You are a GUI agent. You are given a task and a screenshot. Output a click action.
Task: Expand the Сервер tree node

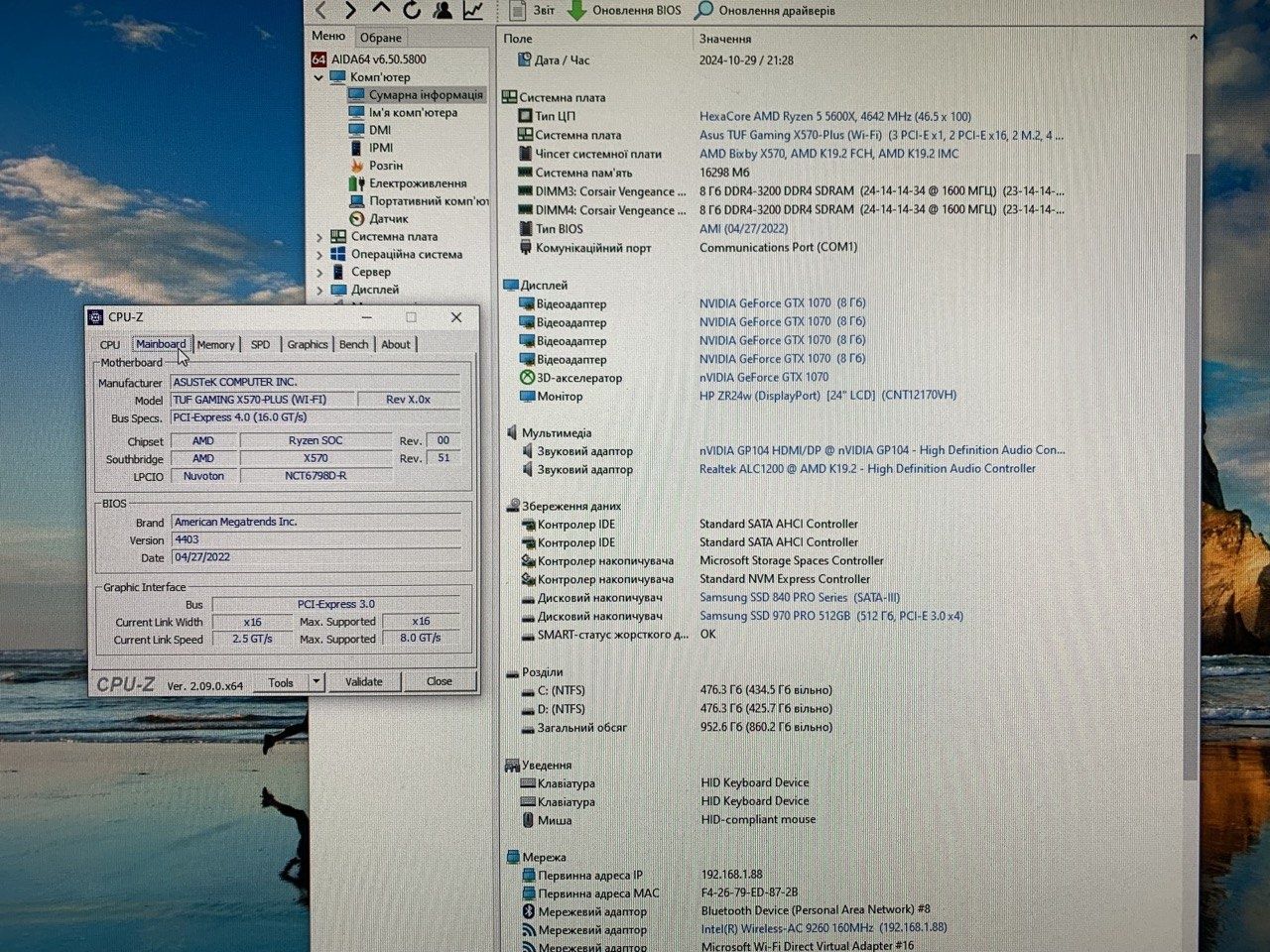[319, 272]
